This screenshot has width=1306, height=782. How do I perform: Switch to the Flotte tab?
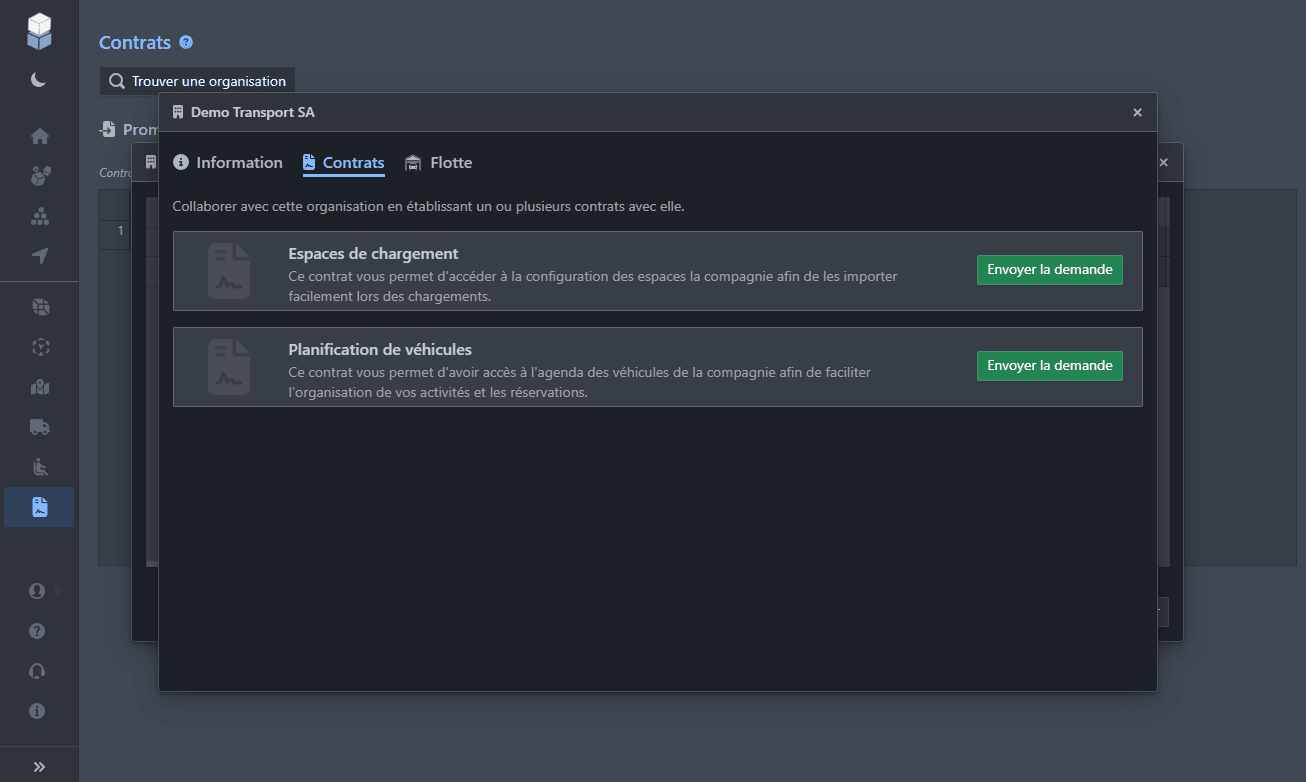coord(439,163)
